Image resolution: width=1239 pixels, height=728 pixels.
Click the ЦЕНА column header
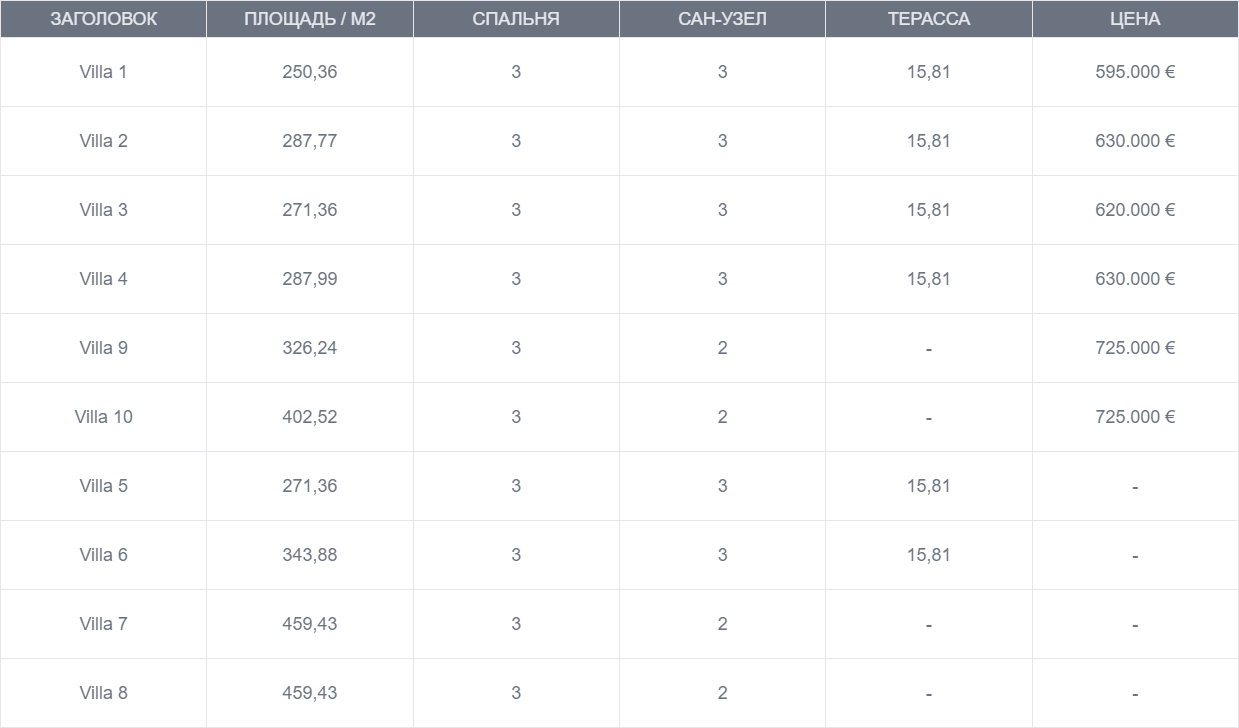point(1135,19)
